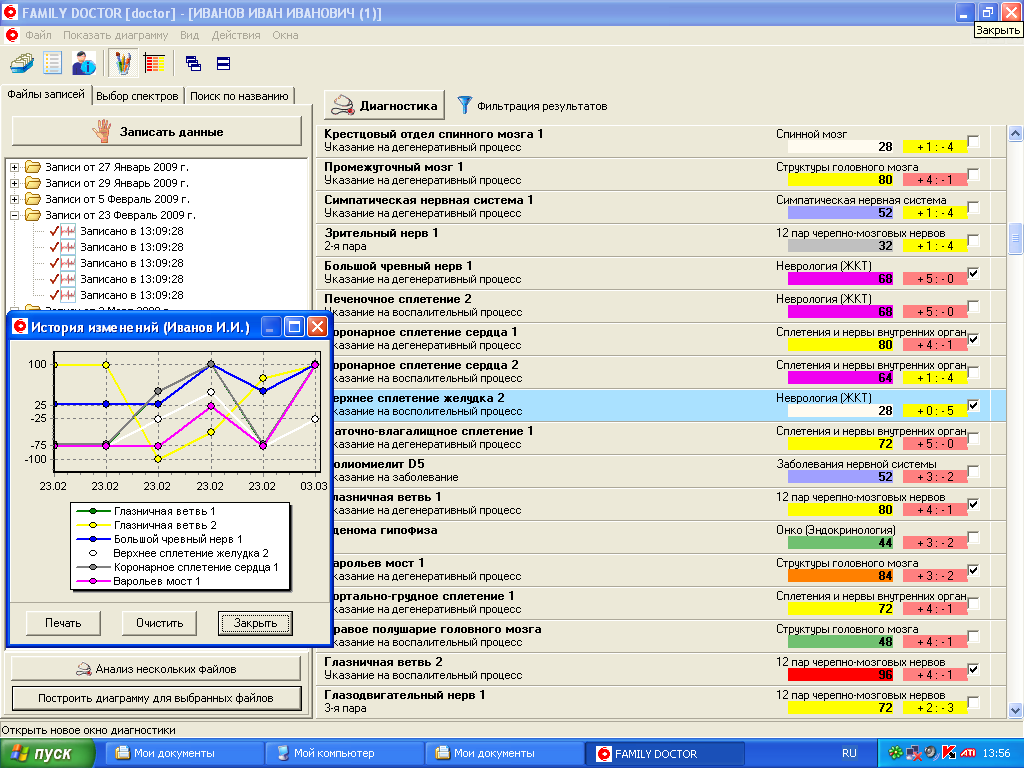Click the colored spectrum table toolbar icon
Viewport: 1024px width, 768px height.
pyautogui.click(x=155, y=63)
